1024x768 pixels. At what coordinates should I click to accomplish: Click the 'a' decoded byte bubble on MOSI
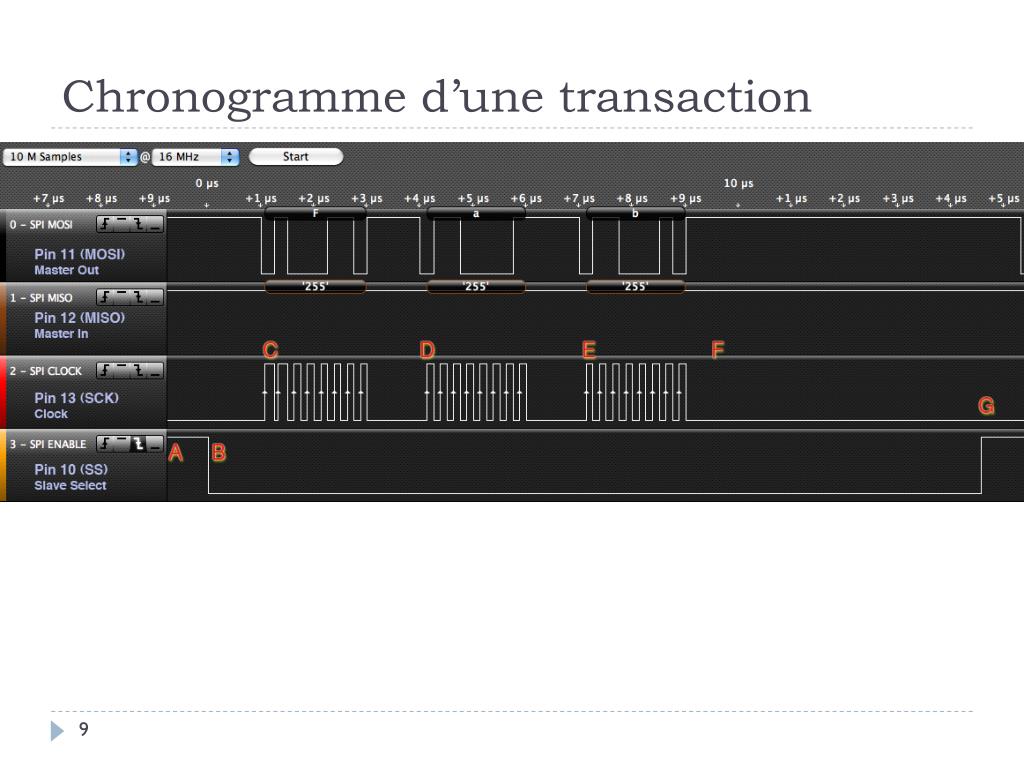coord(475,213)
